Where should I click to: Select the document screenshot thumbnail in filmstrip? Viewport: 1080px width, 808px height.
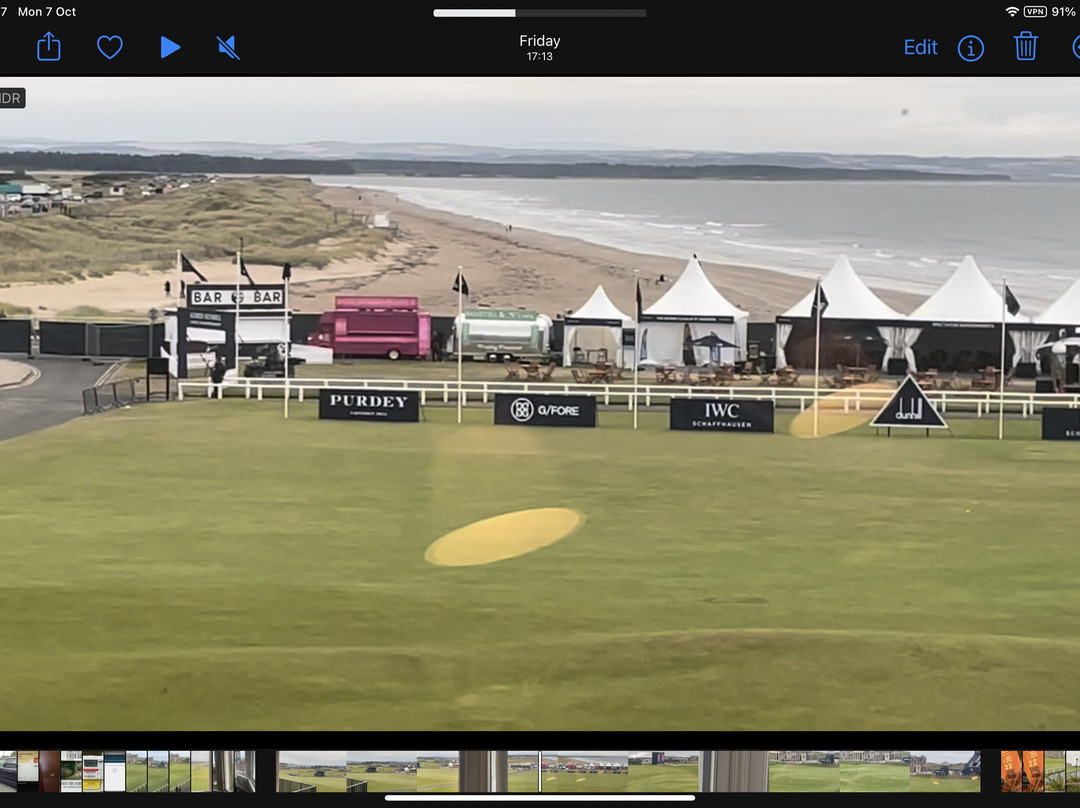[x=93, y=771]
